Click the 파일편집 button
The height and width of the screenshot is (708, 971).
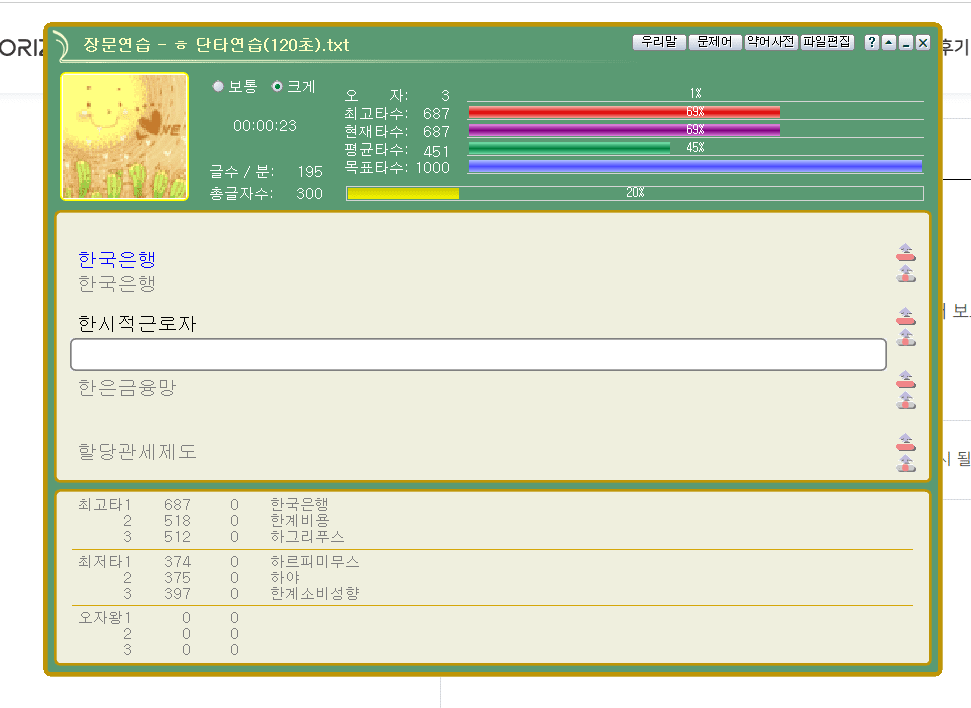(x=827, y=42)
